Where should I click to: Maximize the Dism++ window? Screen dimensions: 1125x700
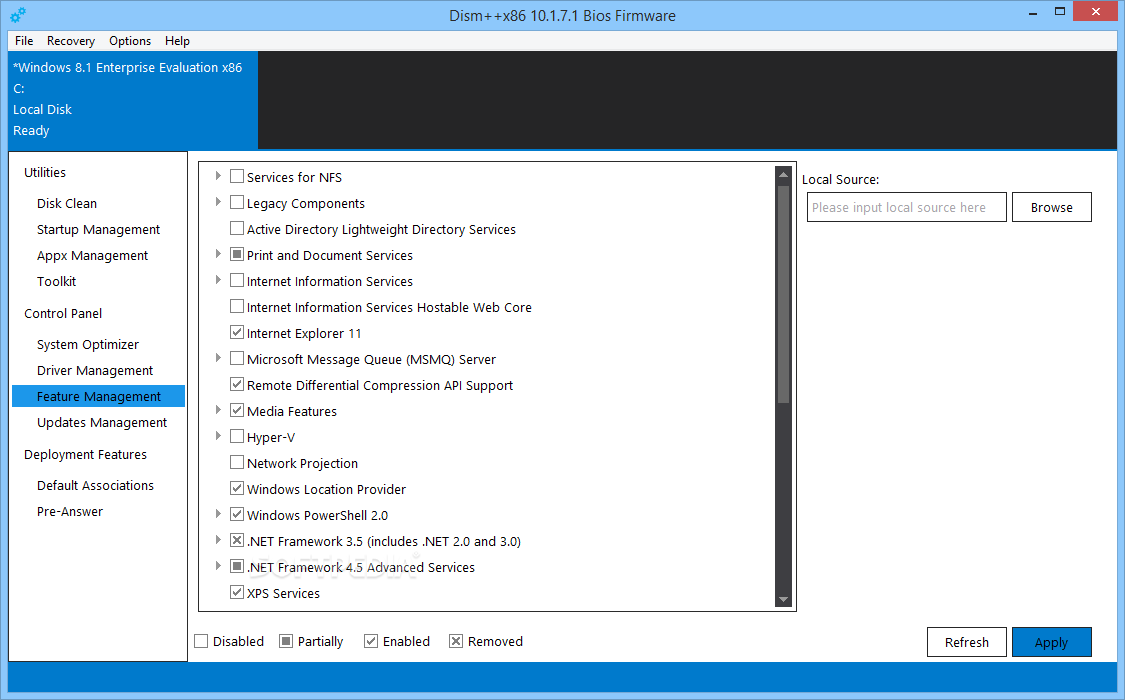[x=1060, y=11]
